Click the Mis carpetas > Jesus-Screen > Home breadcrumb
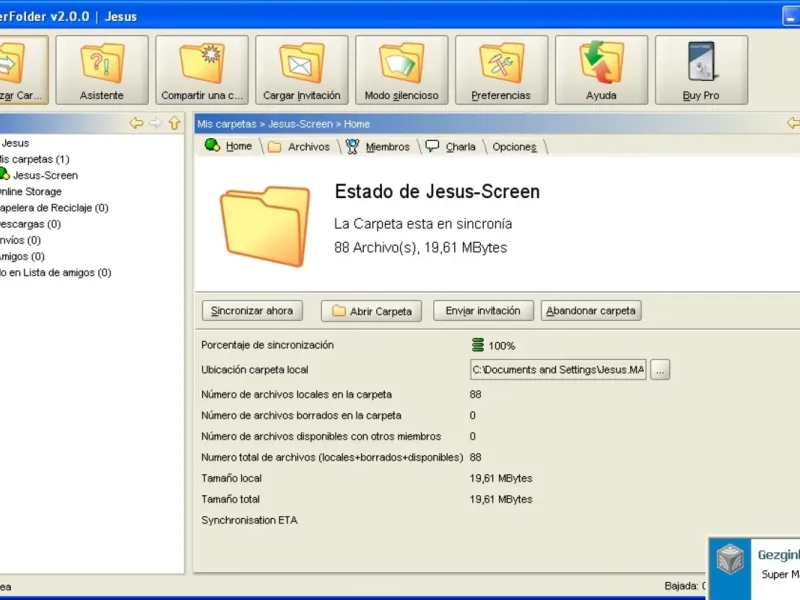 pos(283,124)
